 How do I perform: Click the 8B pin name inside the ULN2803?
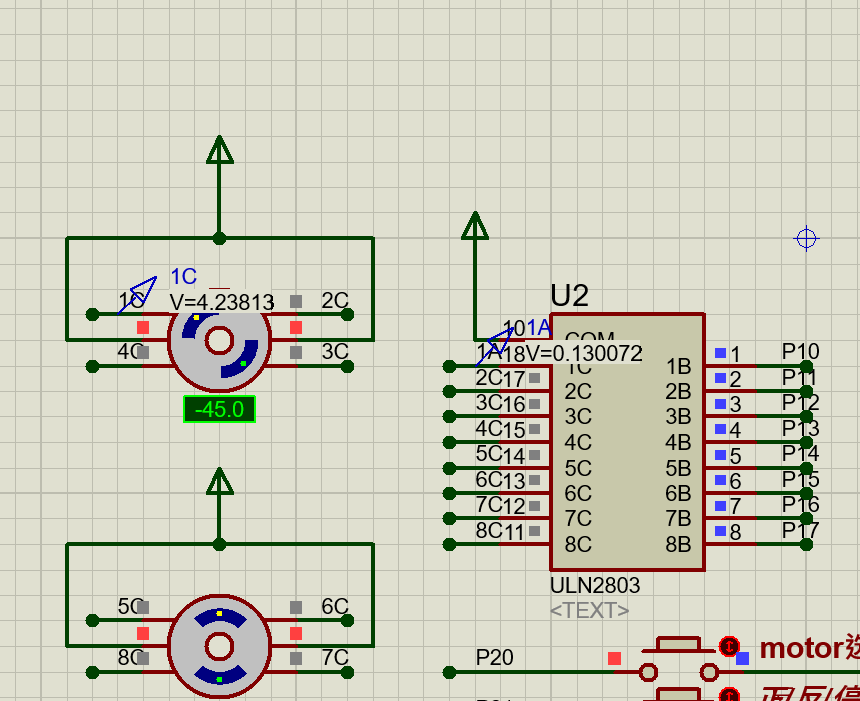coord(678,545)
